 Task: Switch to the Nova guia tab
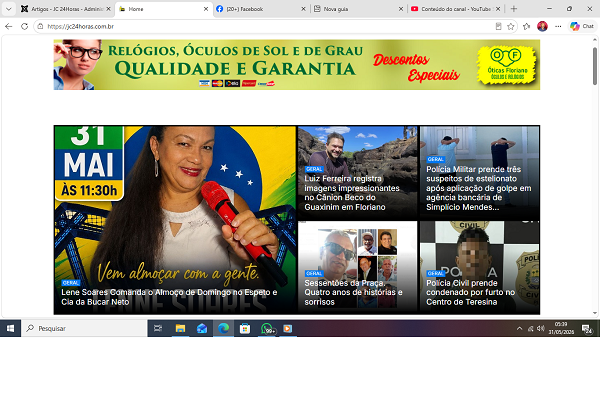click(359, 9)
